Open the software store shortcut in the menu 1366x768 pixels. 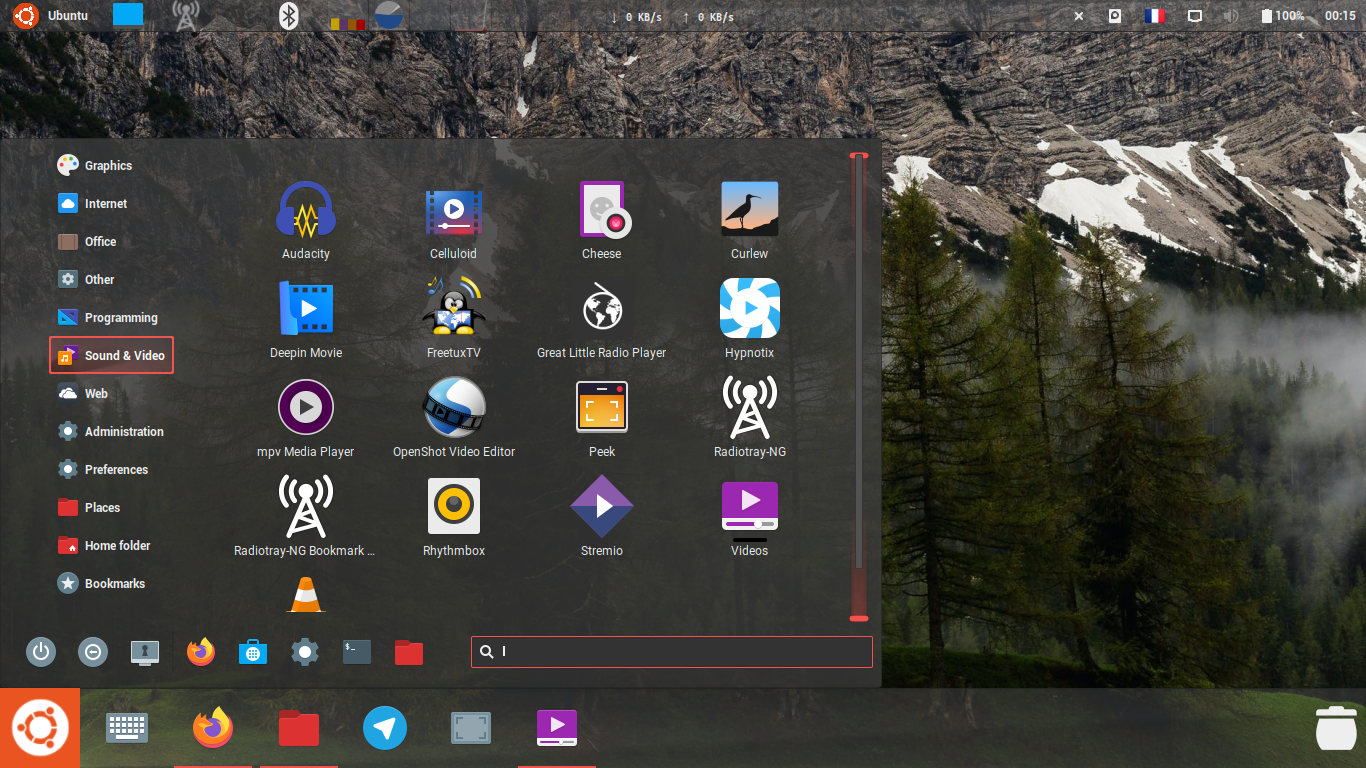coord(253,653)
